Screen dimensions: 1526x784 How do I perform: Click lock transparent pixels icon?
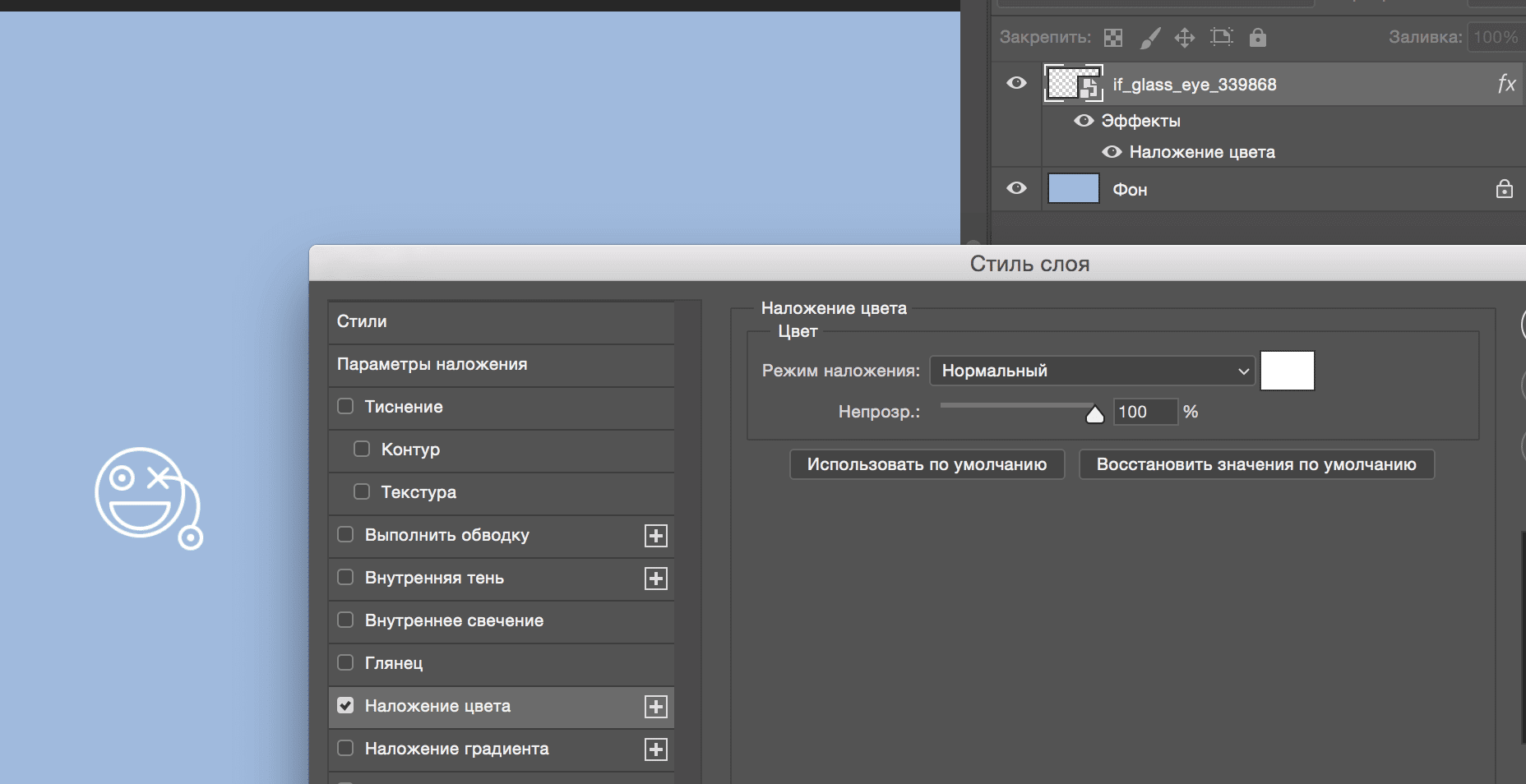tap(1113, 38)
